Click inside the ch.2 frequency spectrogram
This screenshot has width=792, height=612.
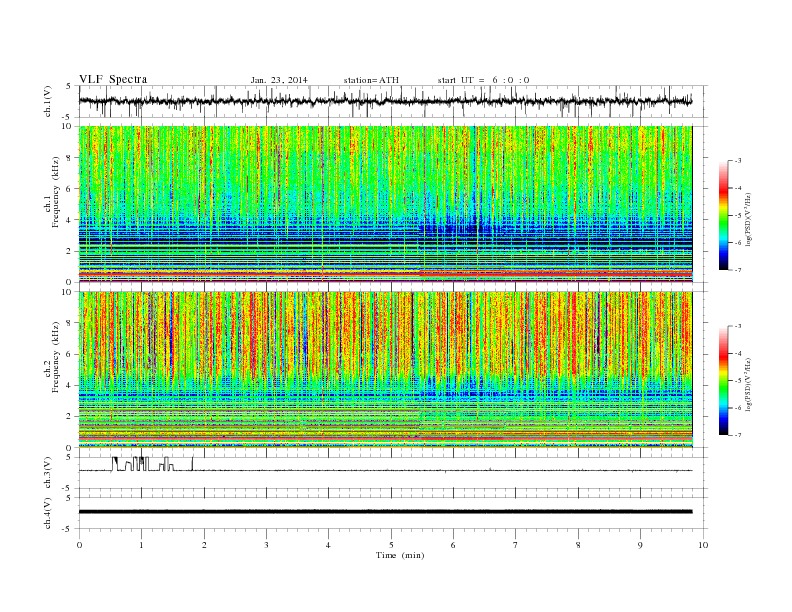pos(386,369)
